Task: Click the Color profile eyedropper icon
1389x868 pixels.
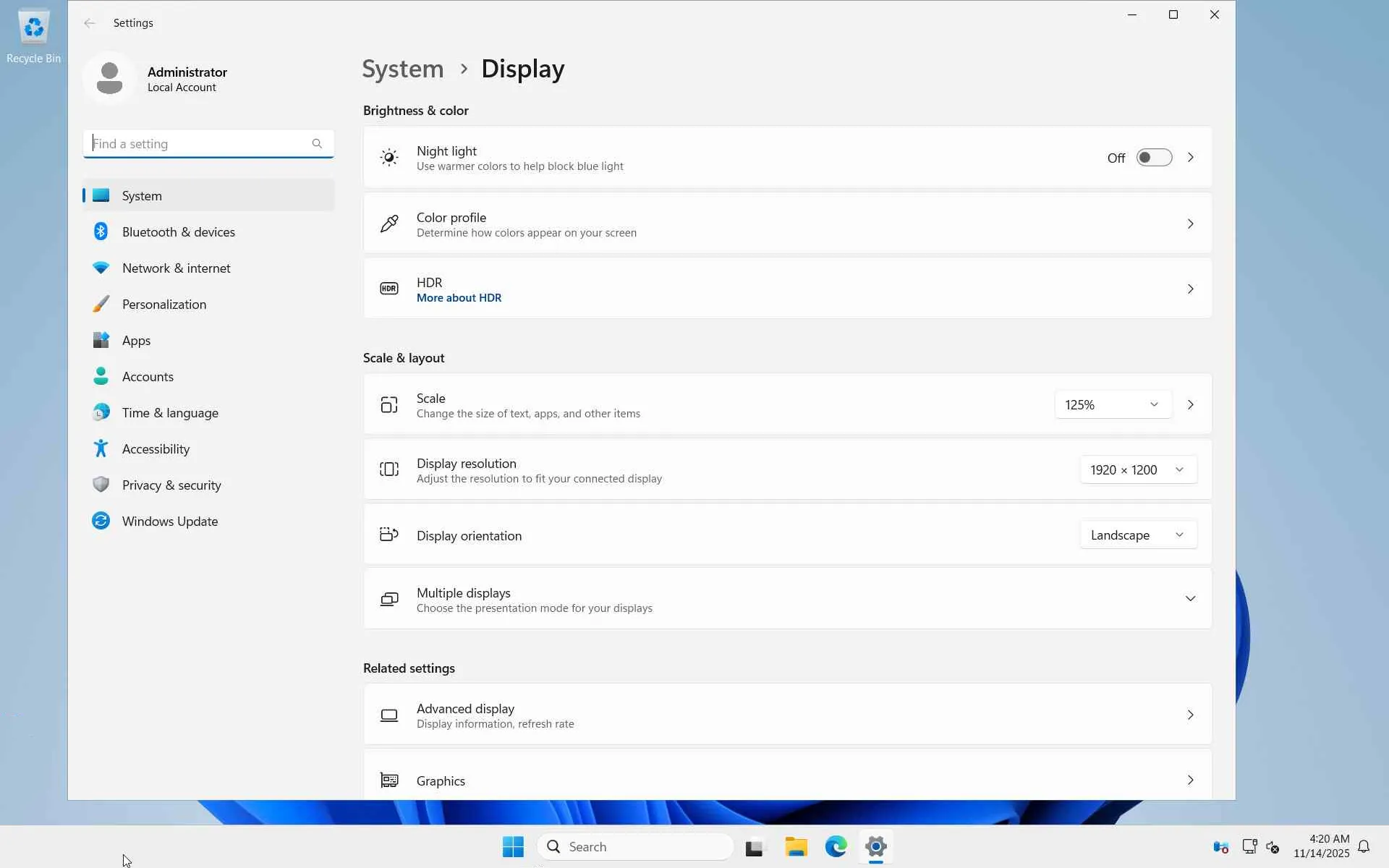Action: pos(388,224)
